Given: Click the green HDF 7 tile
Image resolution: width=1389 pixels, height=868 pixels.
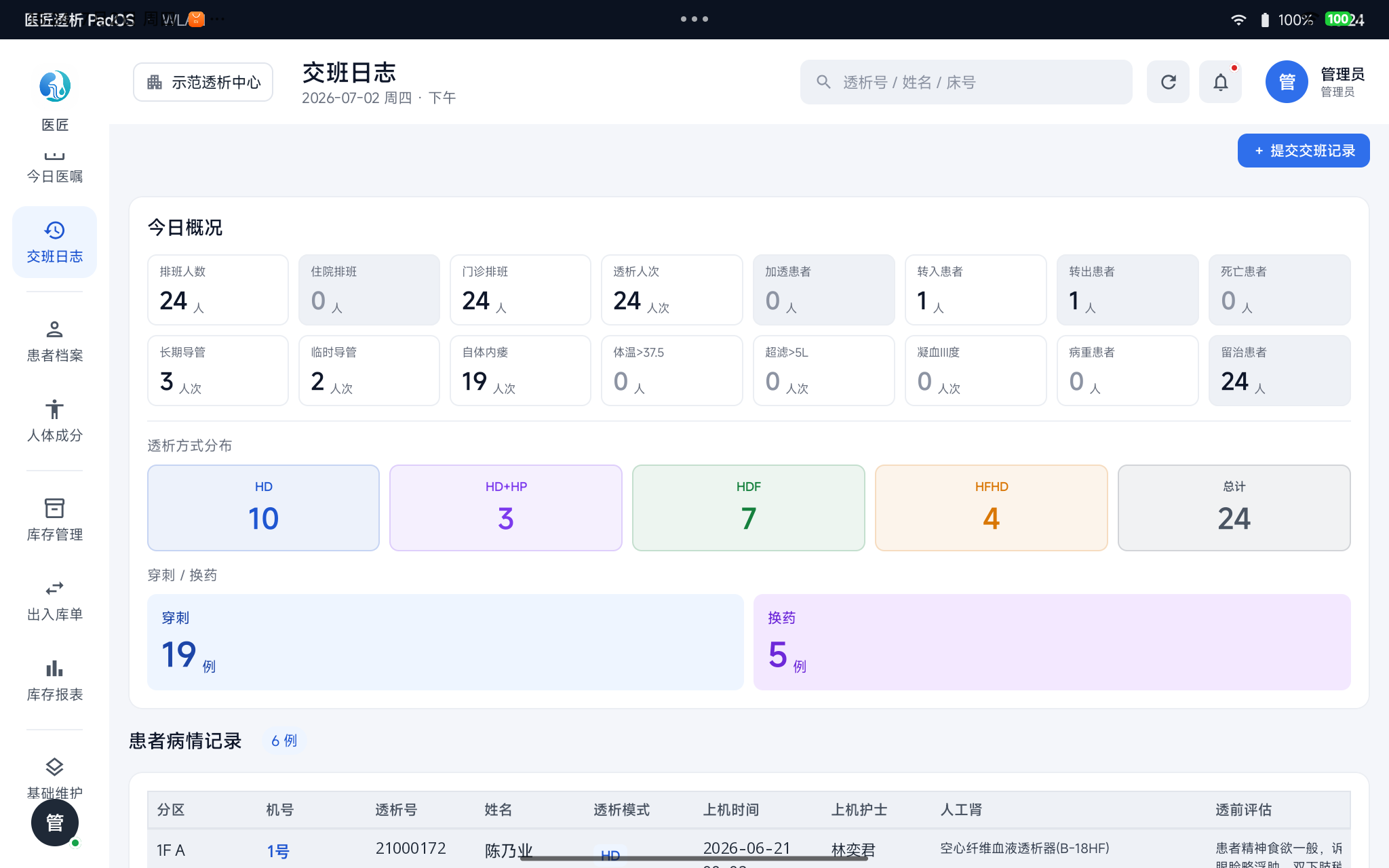Looking at the screenshot, I should [x=749, y=508].
